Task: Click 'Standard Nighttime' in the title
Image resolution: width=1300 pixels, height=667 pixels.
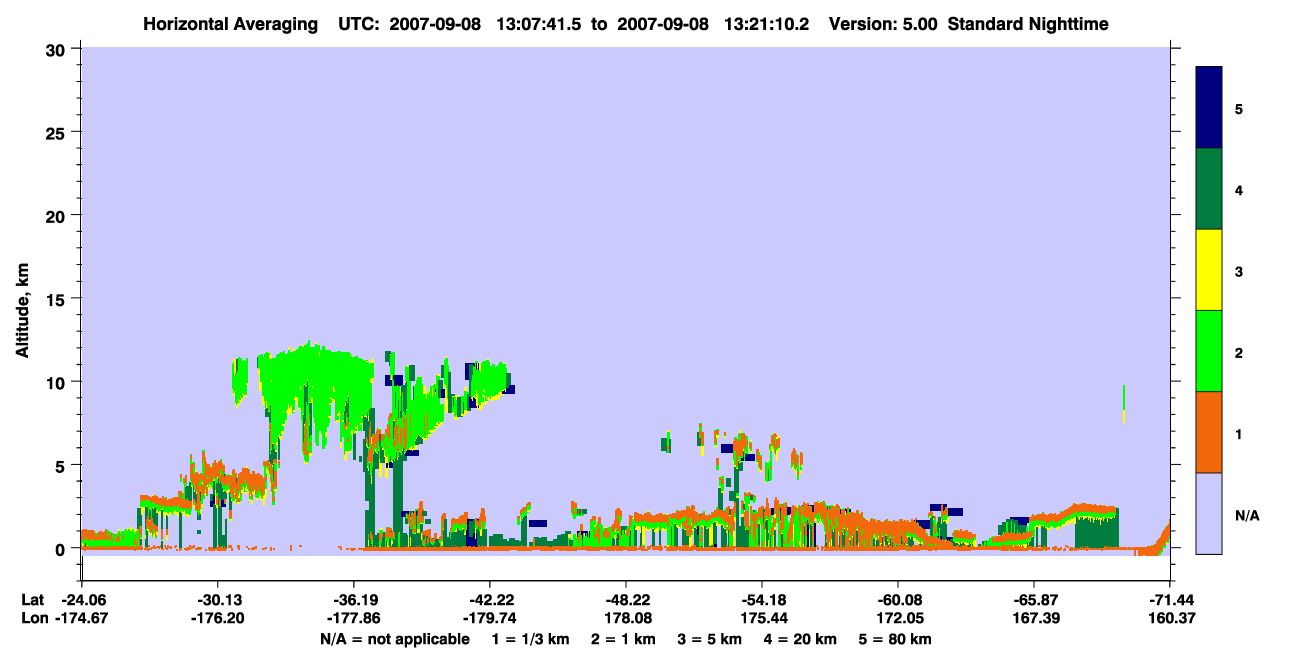Action: coord(1028,24)
